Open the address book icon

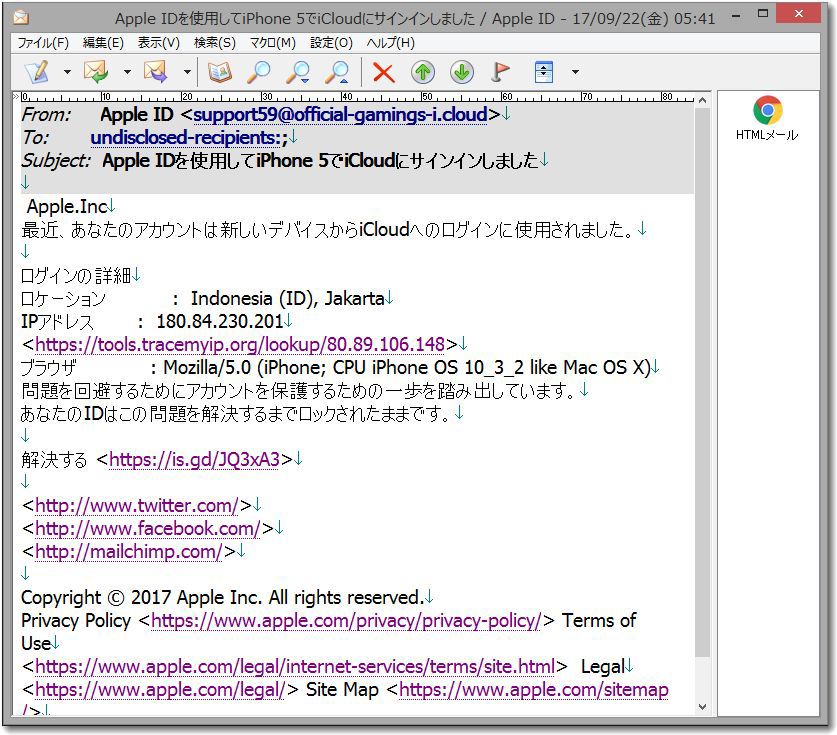(x=219, y=72)
